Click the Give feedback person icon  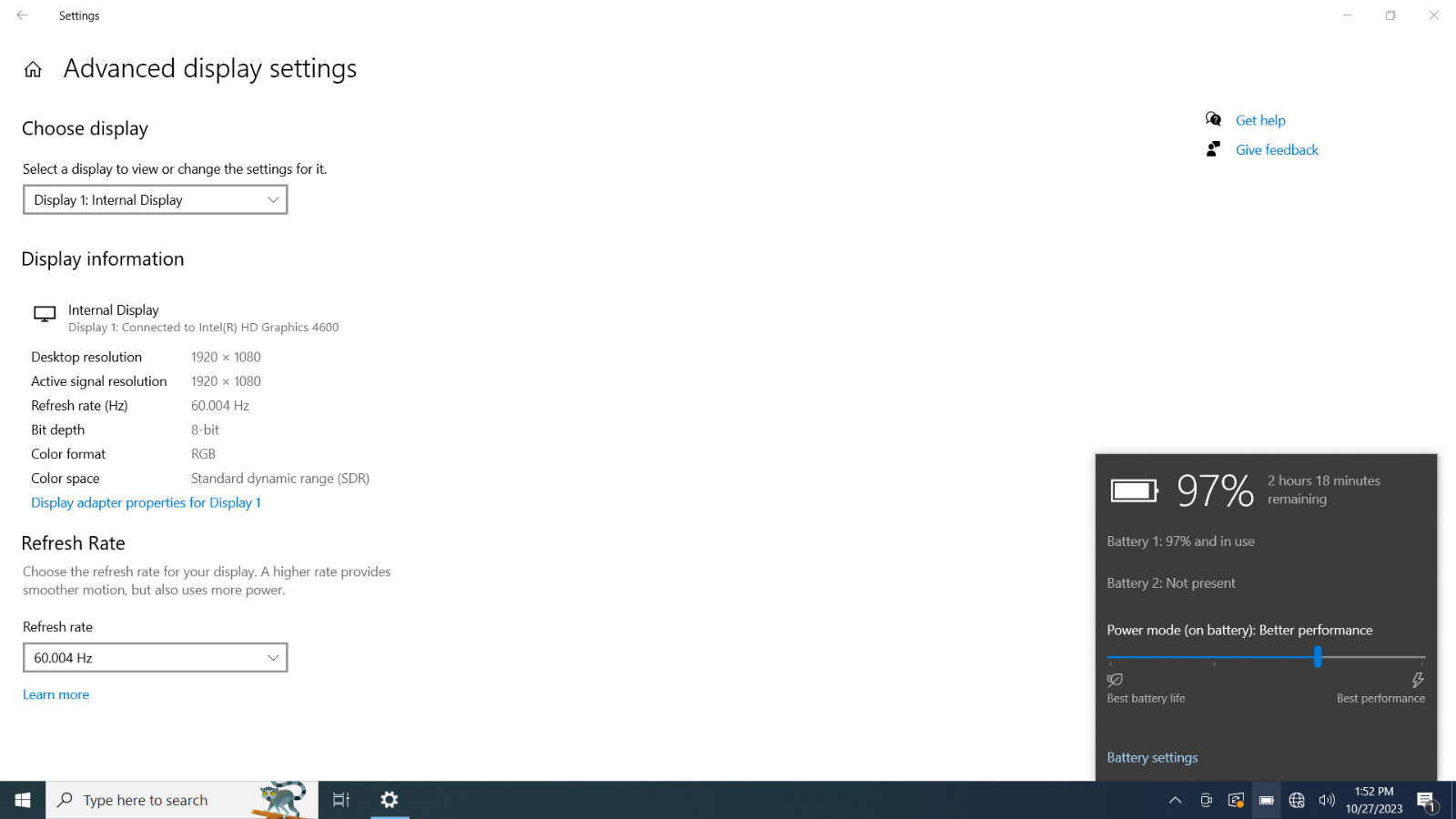click(1213, 149)
